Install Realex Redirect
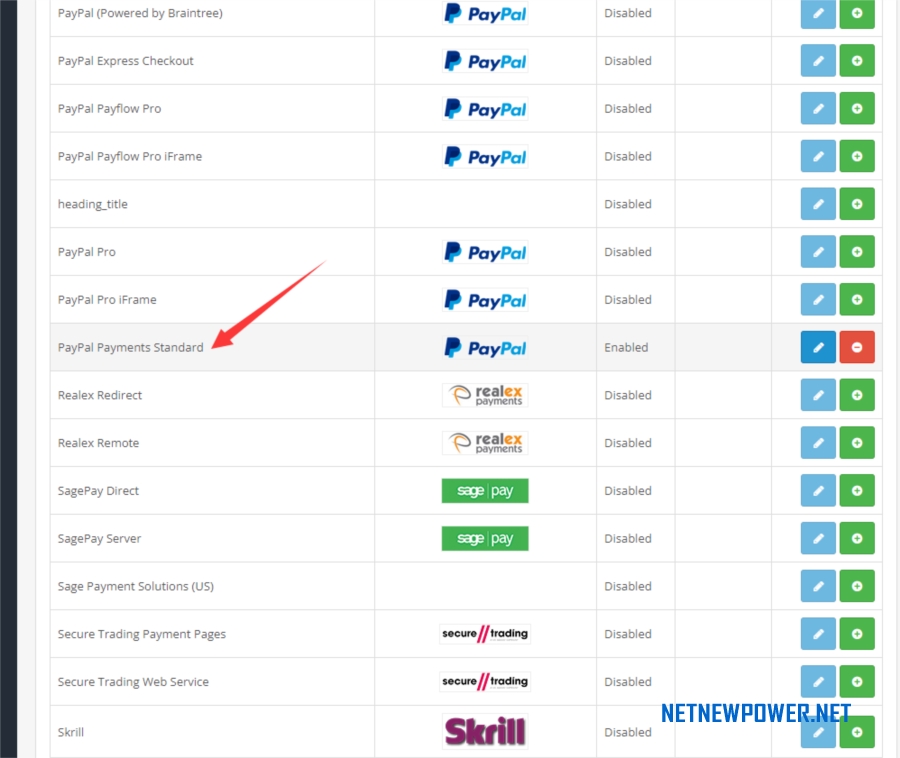The width and height of the screenshot is (900, 758). (x=857, y=395)
